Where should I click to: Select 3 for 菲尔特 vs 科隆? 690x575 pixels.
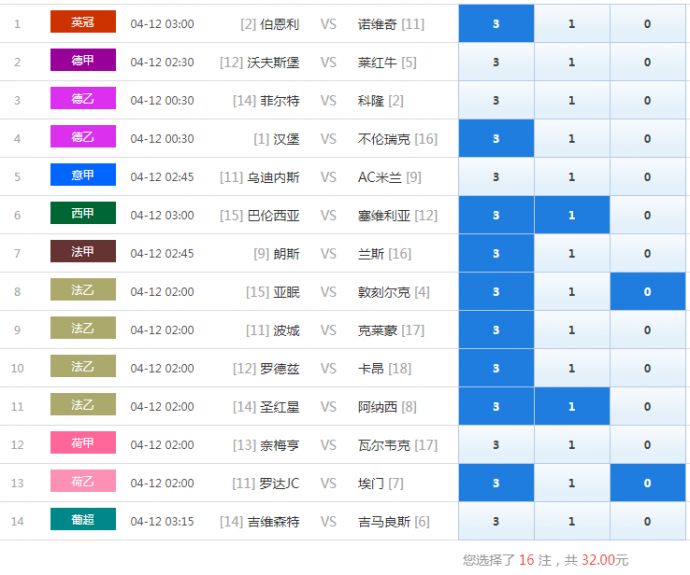click(x=496, y=100)
